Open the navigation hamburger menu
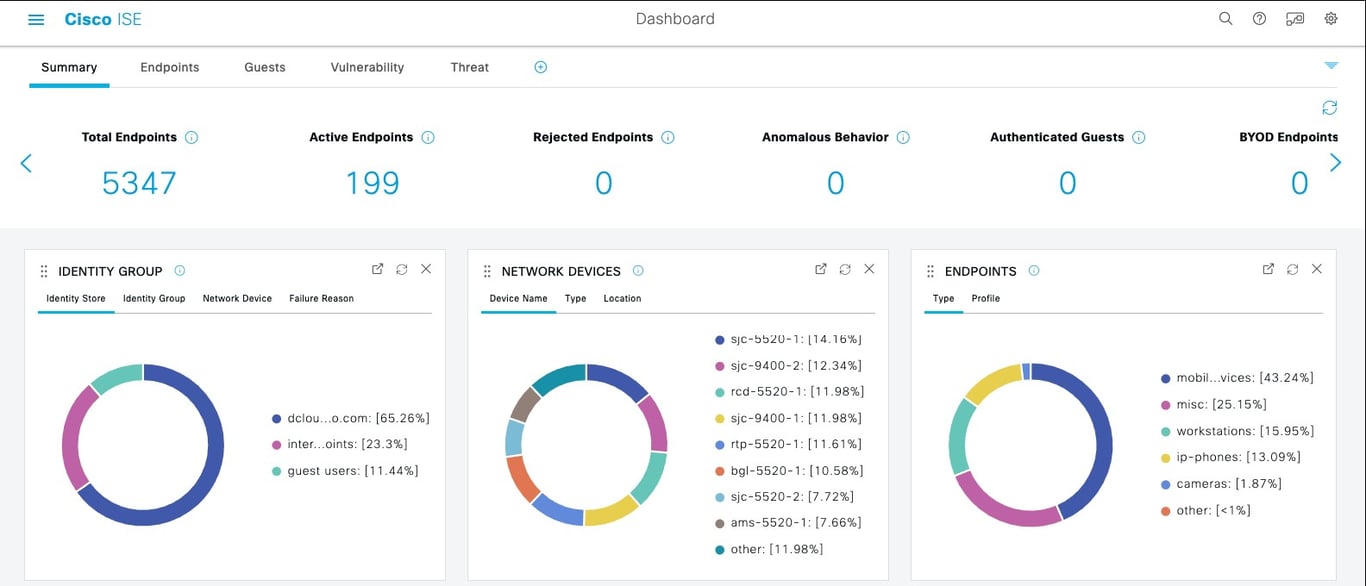The image size is (1366, 586). coord(36,18)
